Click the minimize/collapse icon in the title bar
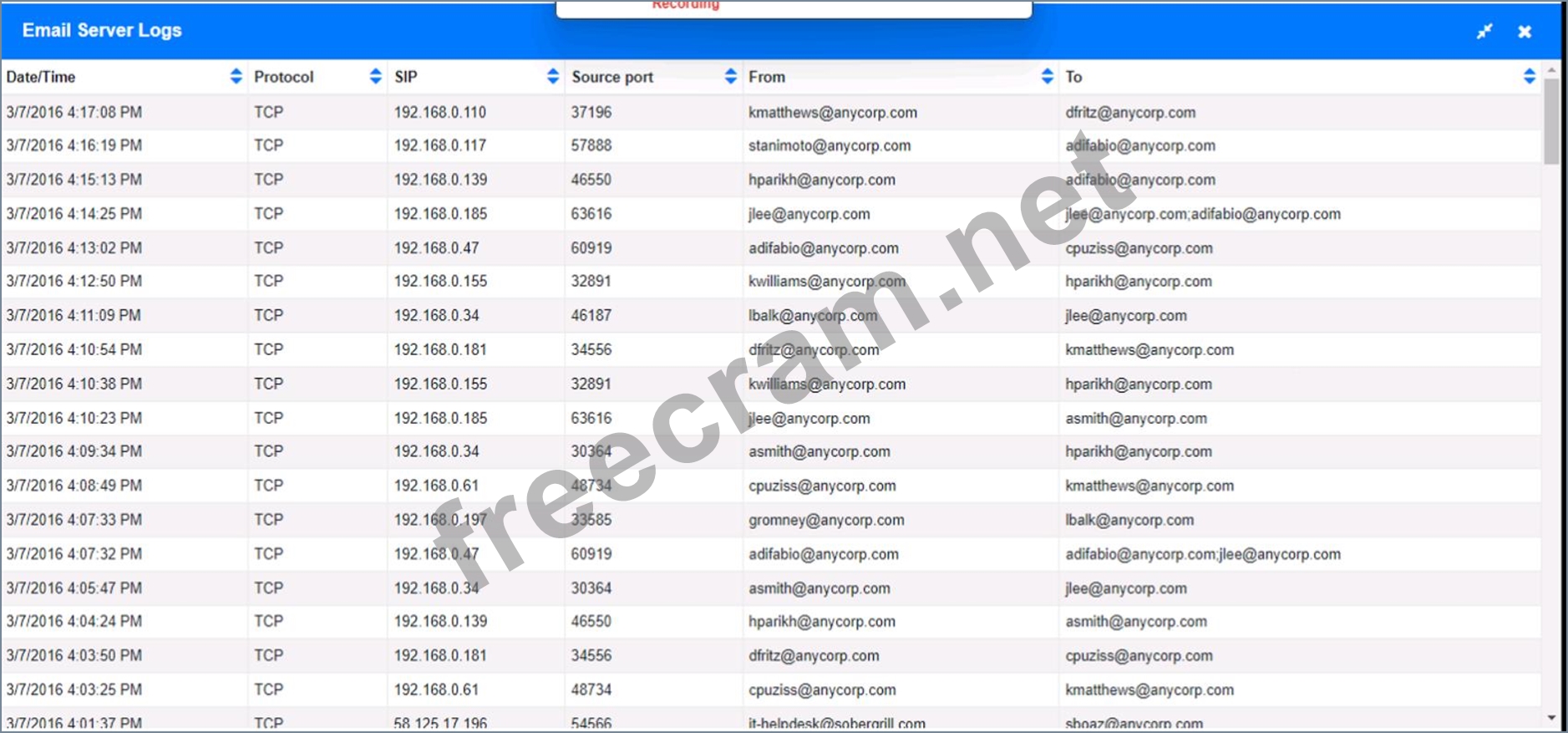 point(1484,32)
